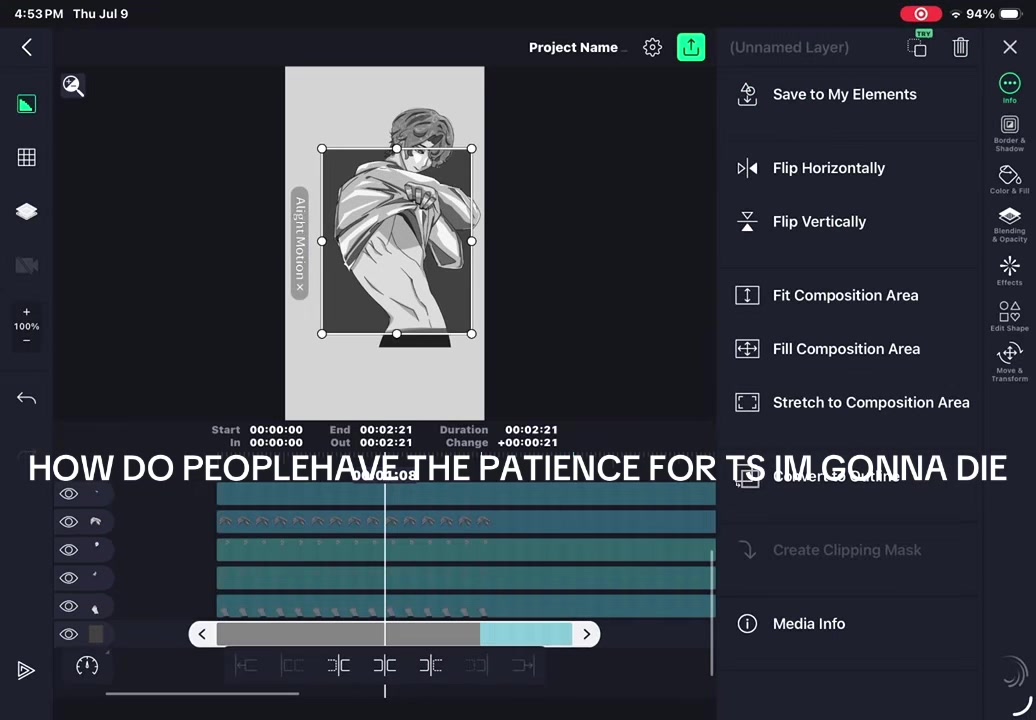Viewport: 1036px width, 720px height.
Task: Tap the green export share icon
Action: [x=690, y=47]
